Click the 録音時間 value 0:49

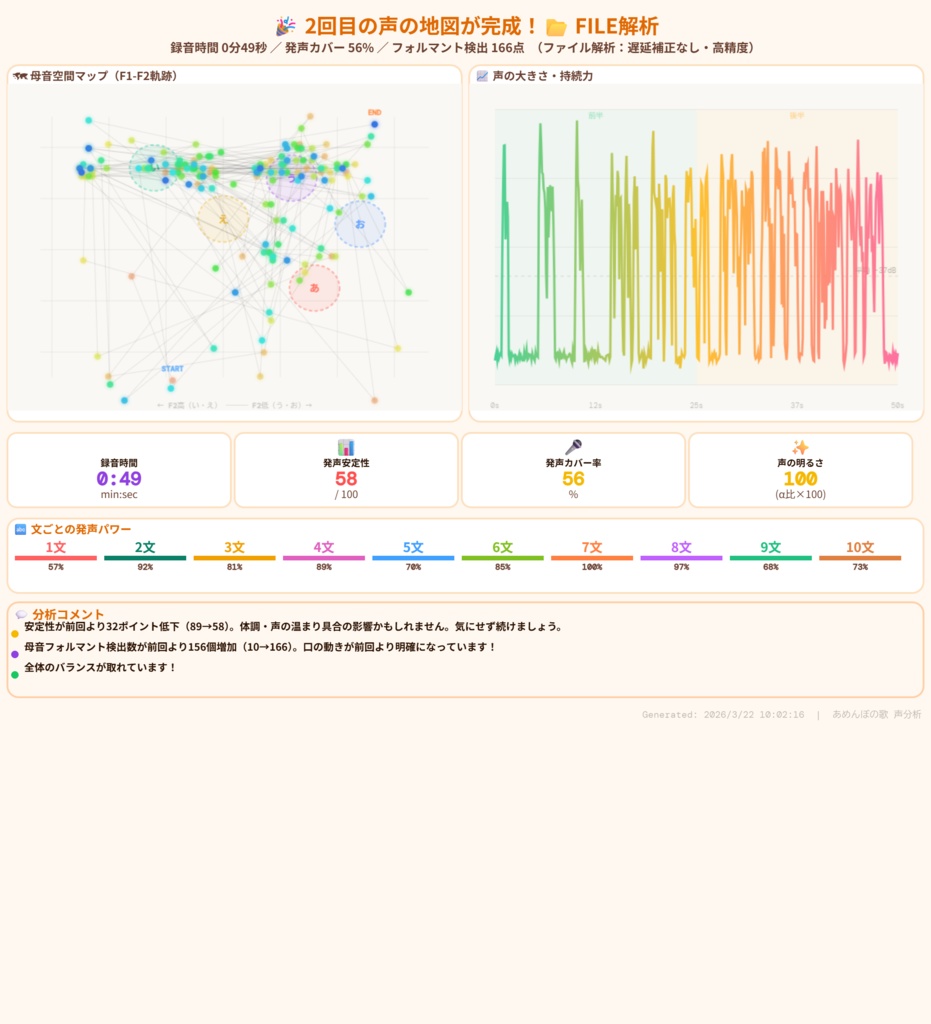(119, 479)
